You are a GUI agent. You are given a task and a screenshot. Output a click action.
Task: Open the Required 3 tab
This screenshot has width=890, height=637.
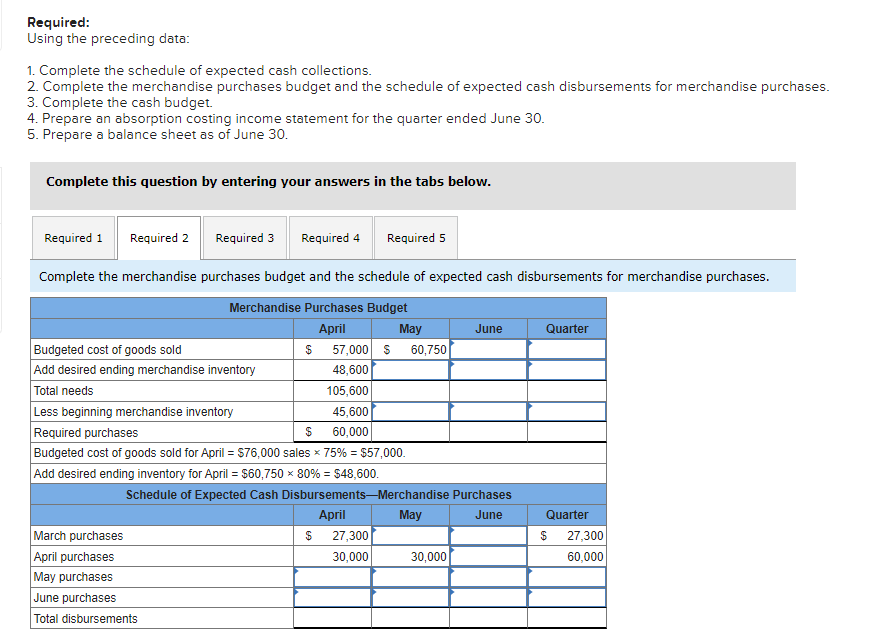(x=244, y=238)
